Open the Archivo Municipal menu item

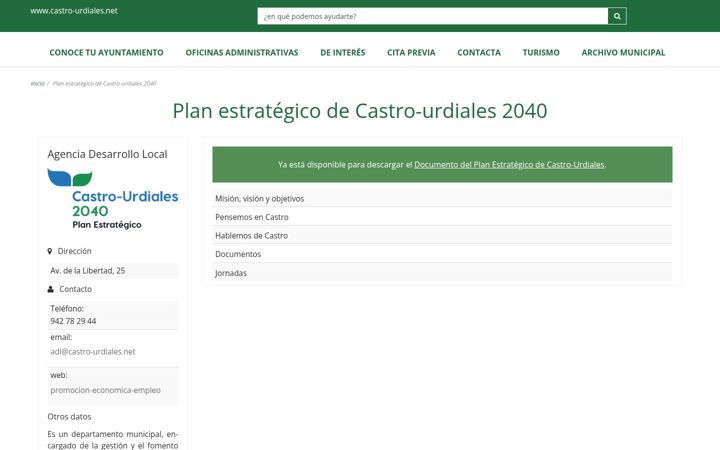623,52
